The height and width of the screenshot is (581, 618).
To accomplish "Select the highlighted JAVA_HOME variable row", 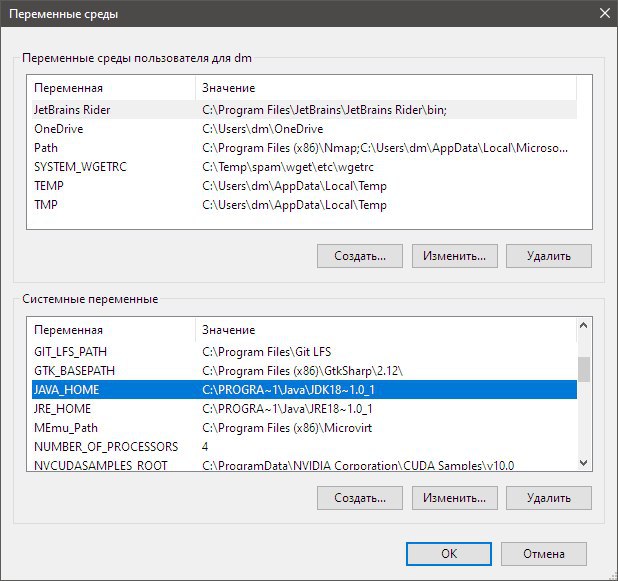I will point(304,389).
